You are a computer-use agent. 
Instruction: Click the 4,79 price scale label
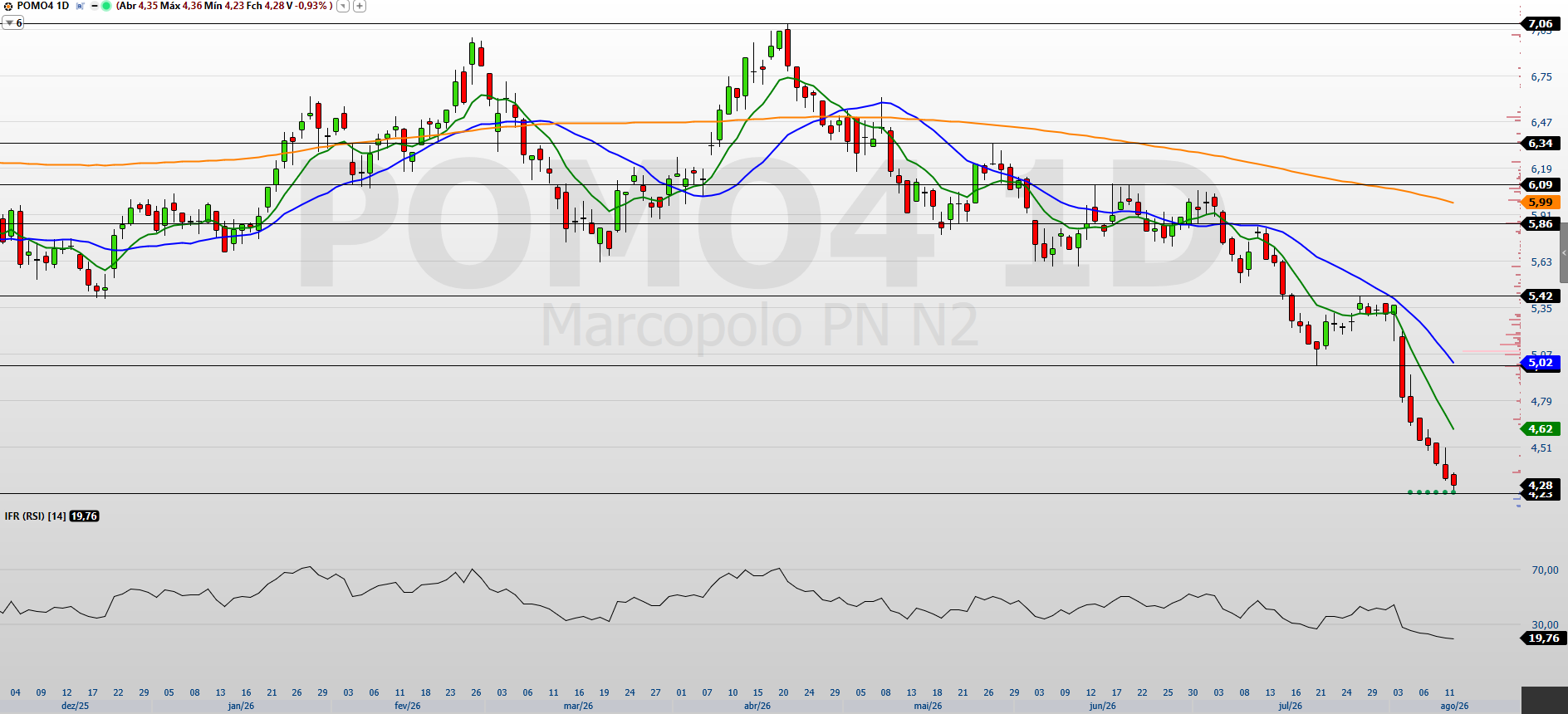1541,402
